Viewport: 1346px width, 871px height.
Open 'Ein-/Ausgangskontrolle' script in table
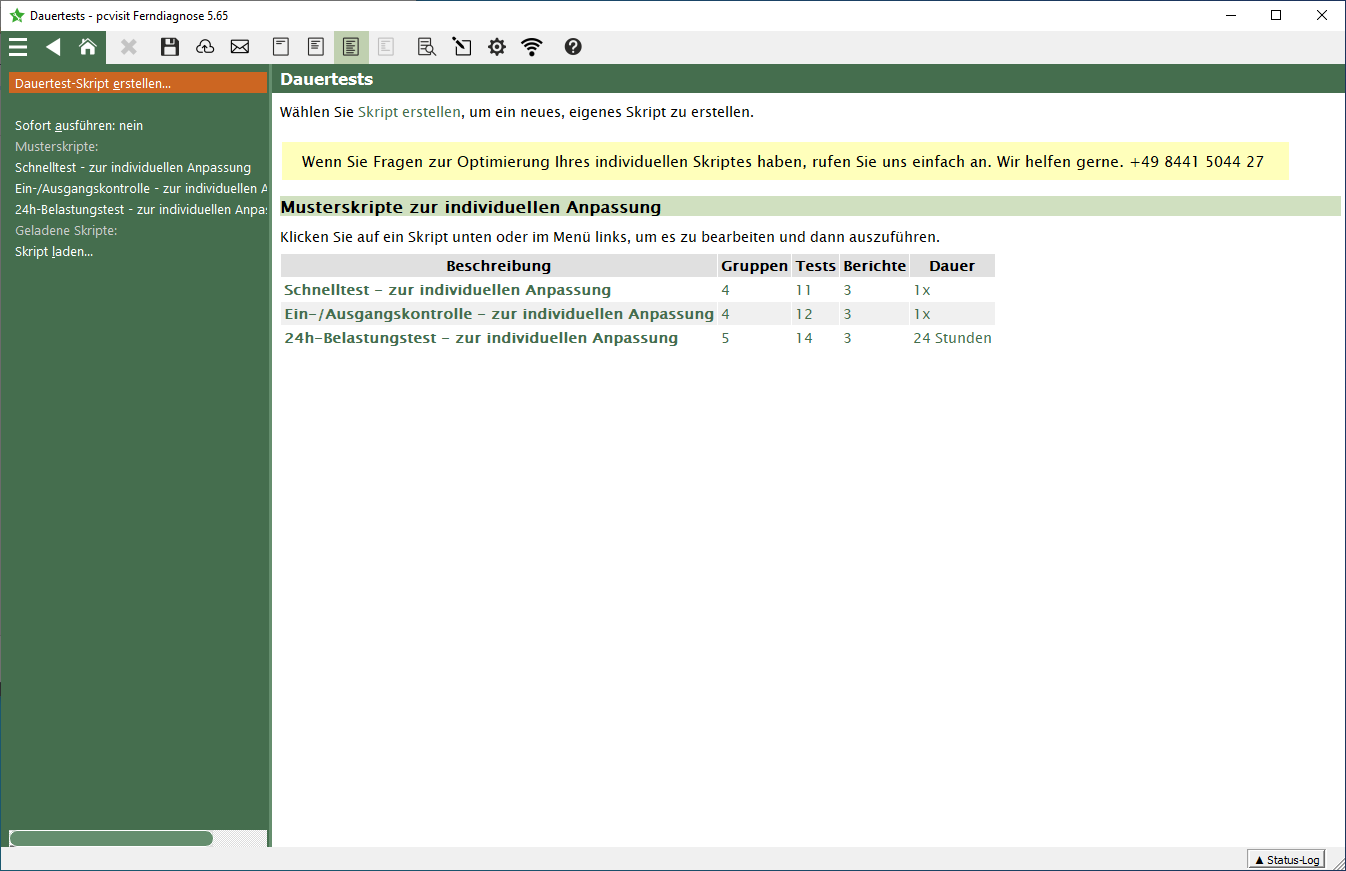[498, 314]
